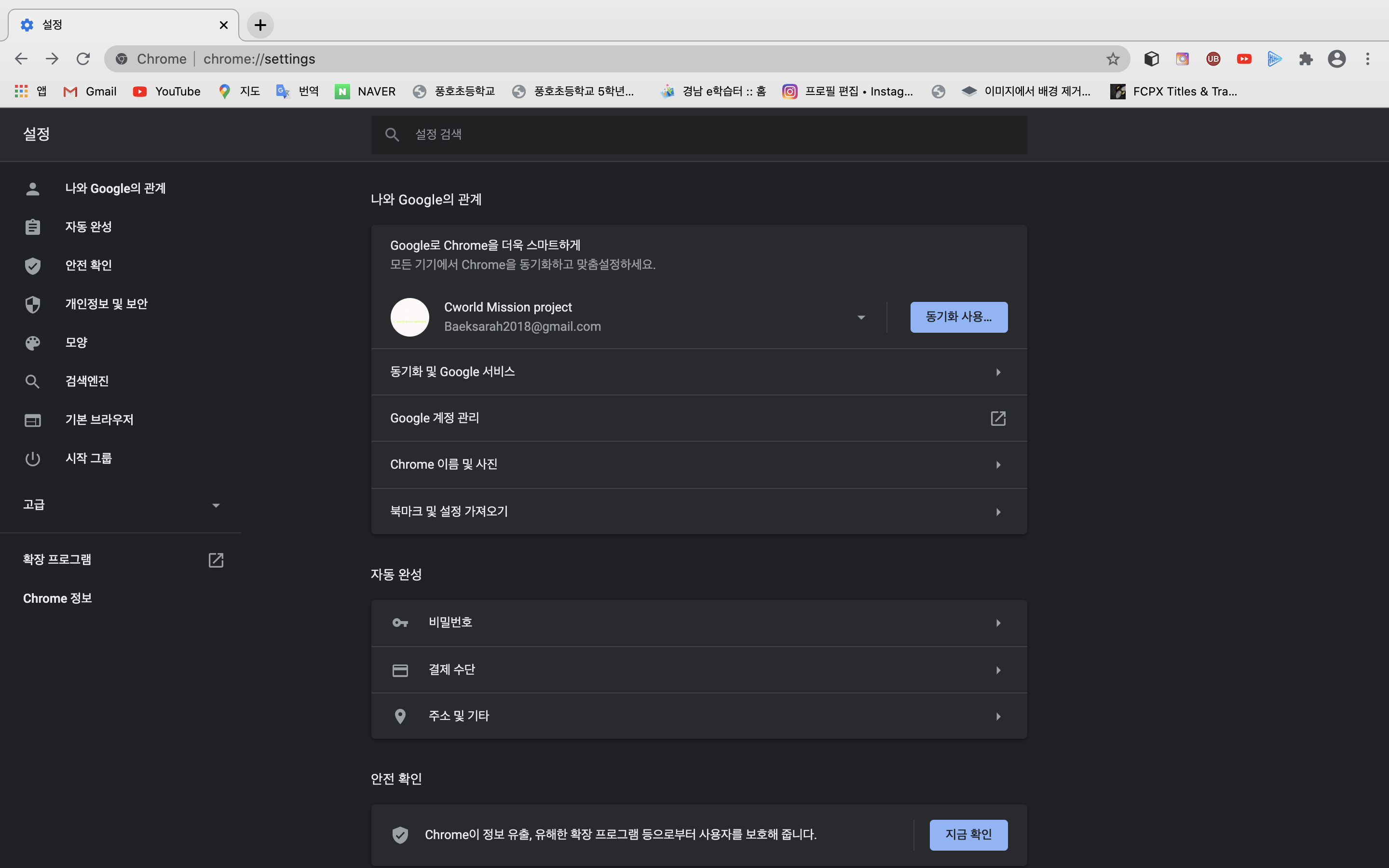1389x868 pixels.
Task: Open the 지도 maps bookmark
Action: click(x=239, y=91)
